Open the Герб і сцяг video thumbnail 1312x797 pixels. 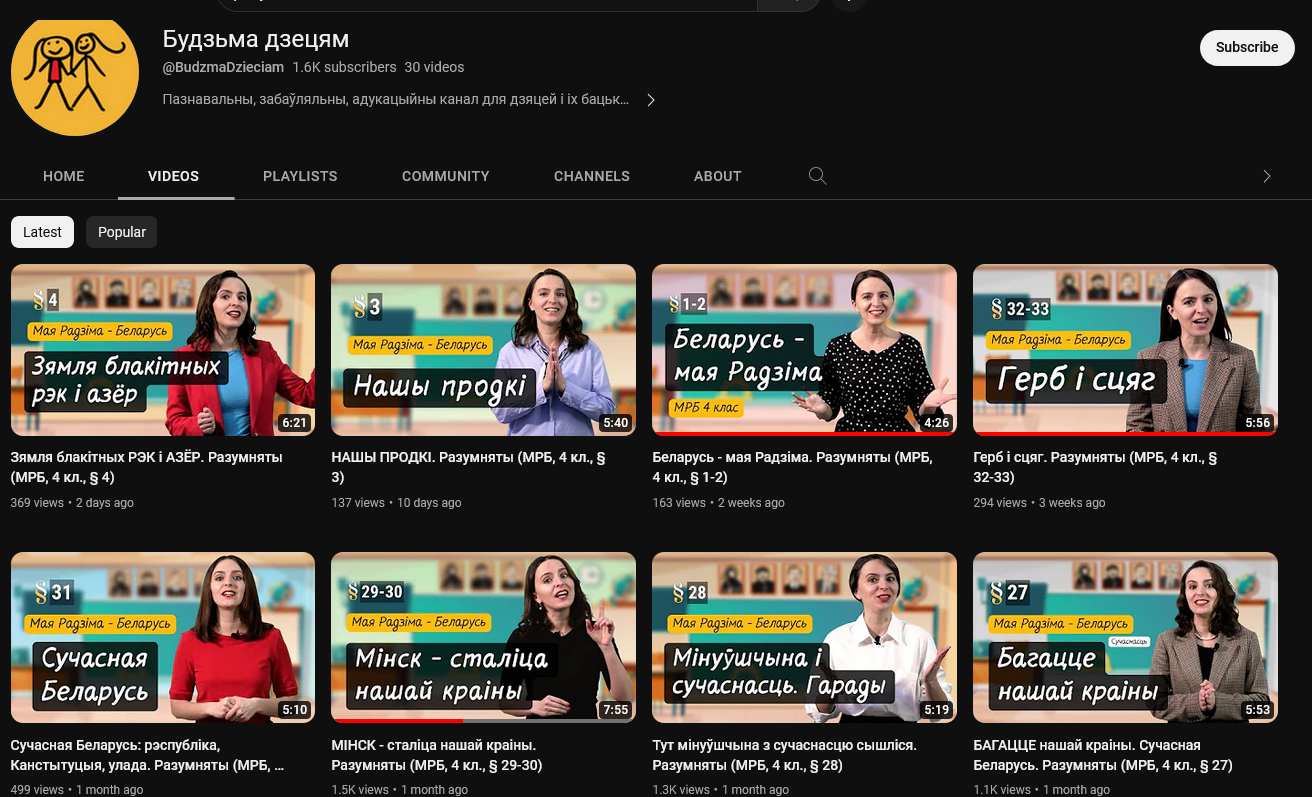click(1126, 350)
